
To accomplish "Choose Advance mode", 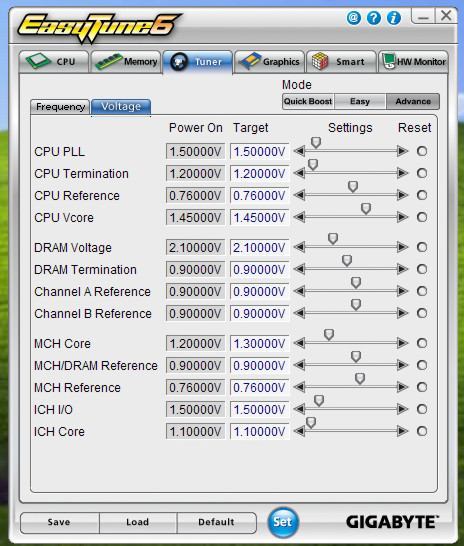I will [x=413, y=101].
